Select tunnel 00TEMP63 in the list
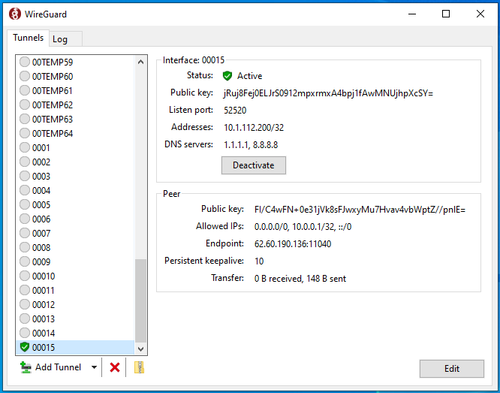The image size is (500, 393). [75, 119]
